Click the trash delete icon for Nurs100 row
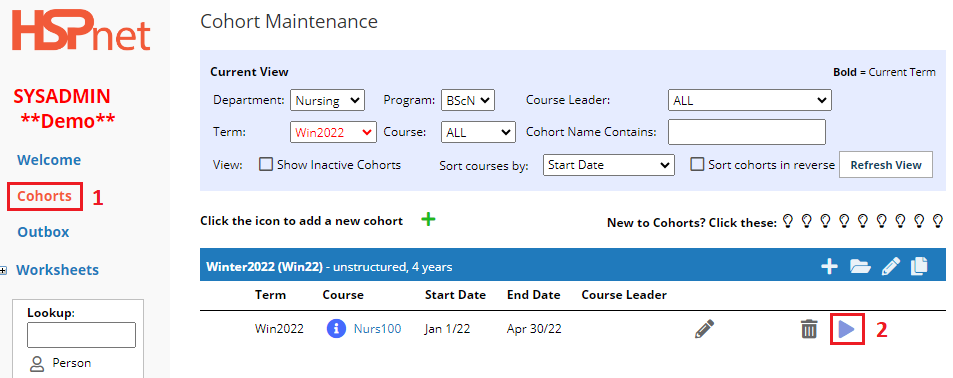The width and height of the screenshot is (953, 378). (x=808, y=329)
